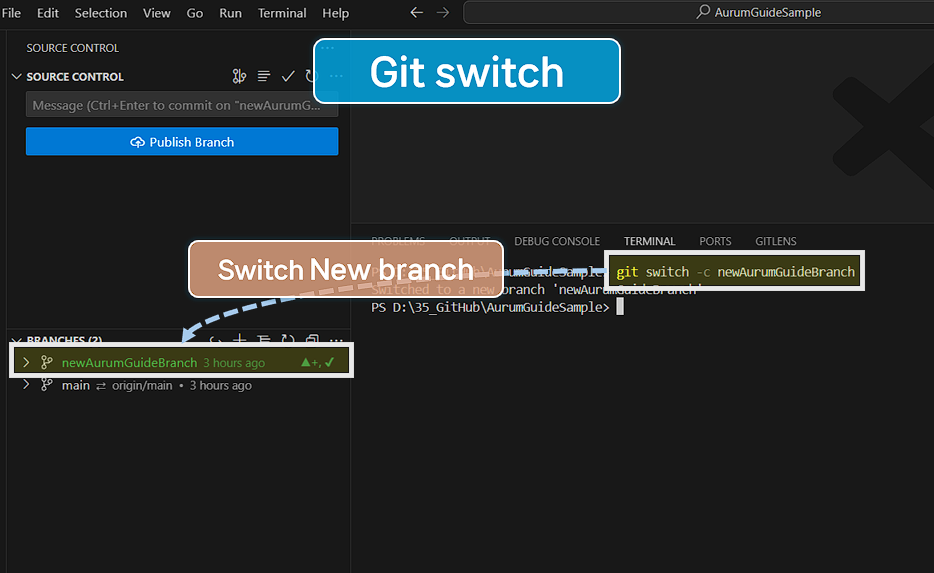
Task: Open the Selection menu
Action: tap(101, 13)
